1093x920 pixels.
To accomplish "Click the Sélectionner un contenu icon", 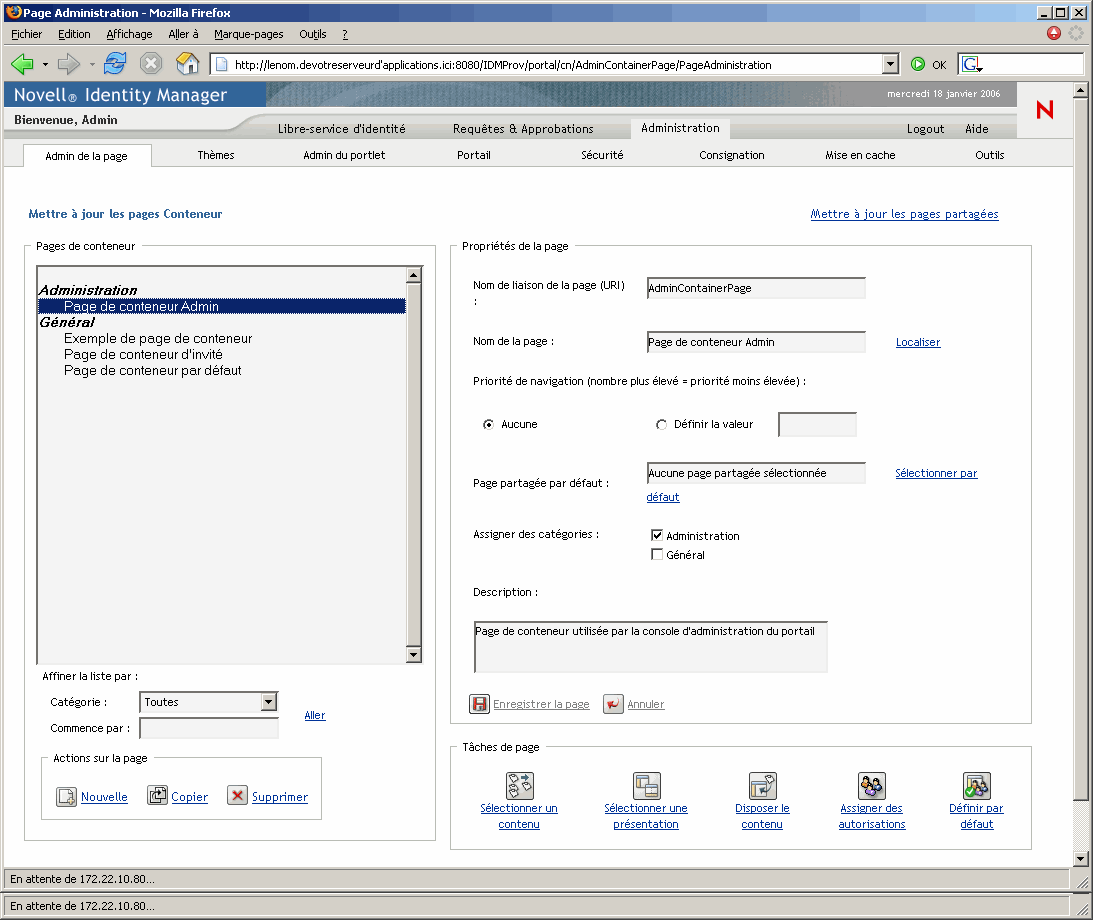I will point(519,785).
